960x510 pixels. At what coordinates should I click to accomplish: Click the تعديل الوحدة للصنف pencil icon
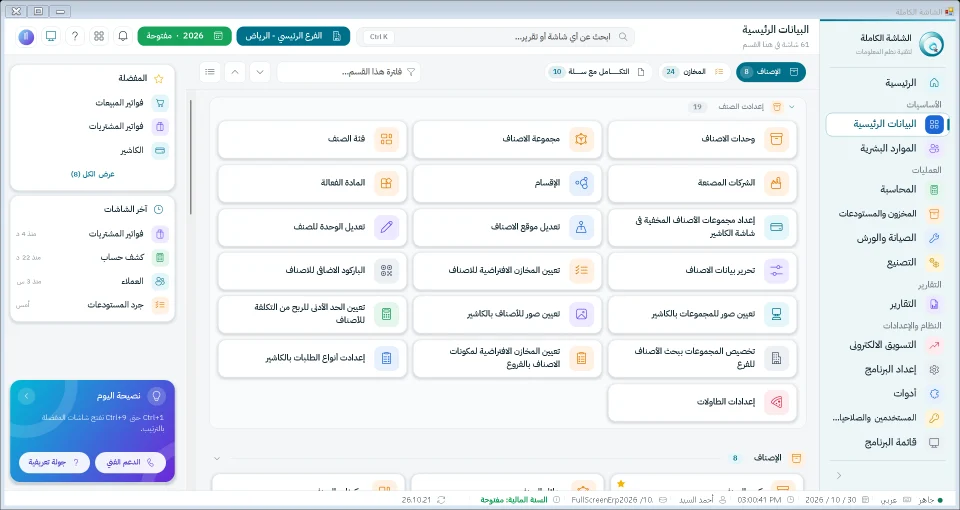coord(386,227)
